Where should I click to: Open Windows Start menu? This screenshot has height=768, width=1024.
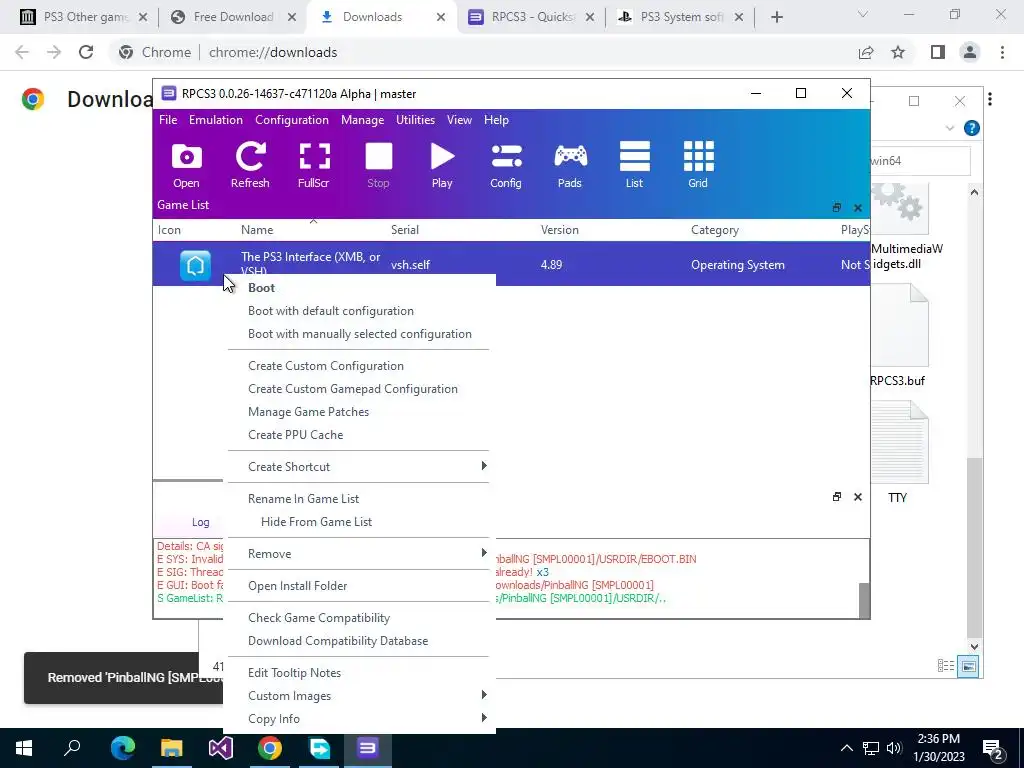coord(24,748)
